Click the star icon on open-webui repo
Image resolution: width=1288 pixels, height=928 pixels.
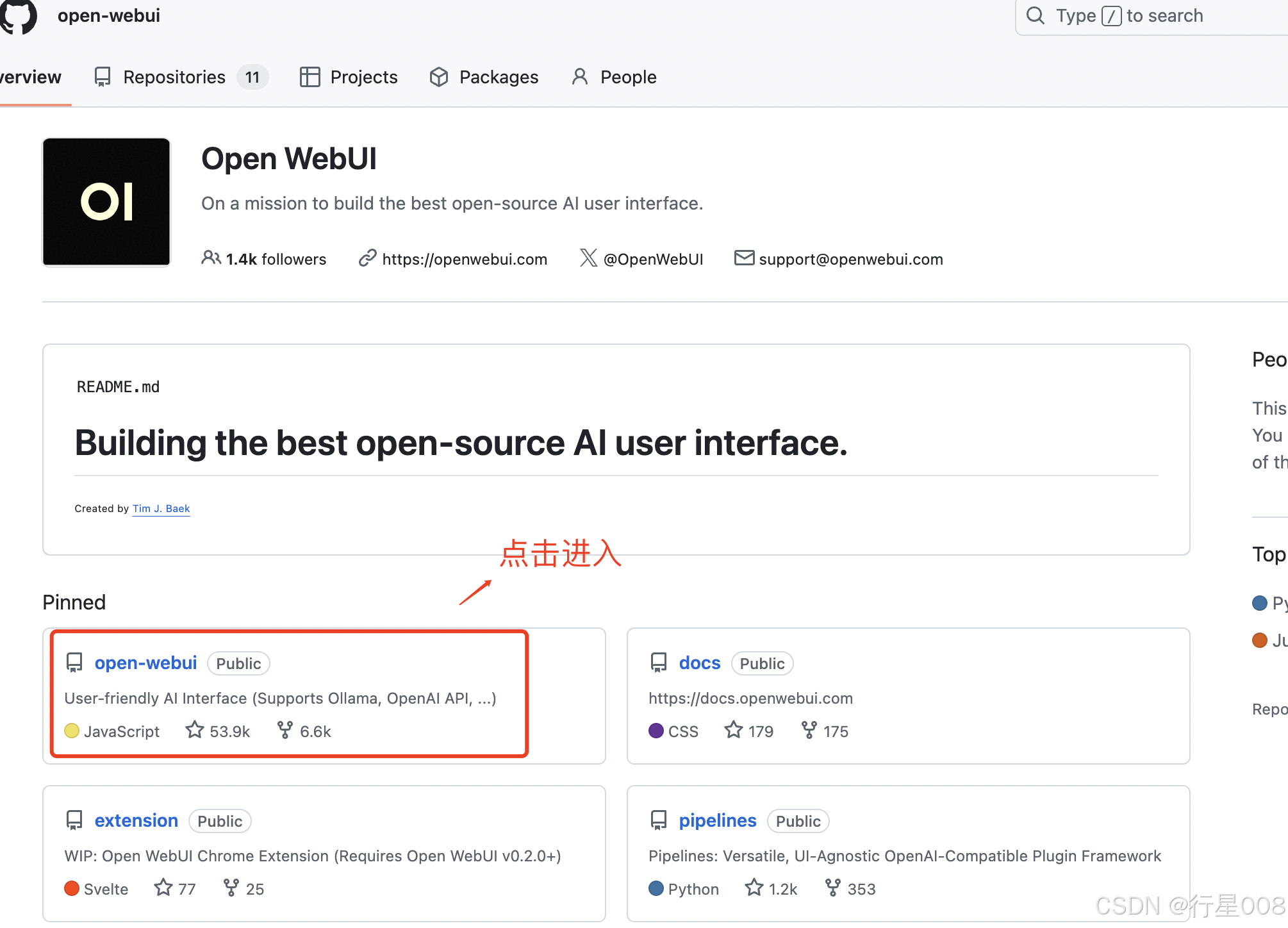(x=195, y=730)
